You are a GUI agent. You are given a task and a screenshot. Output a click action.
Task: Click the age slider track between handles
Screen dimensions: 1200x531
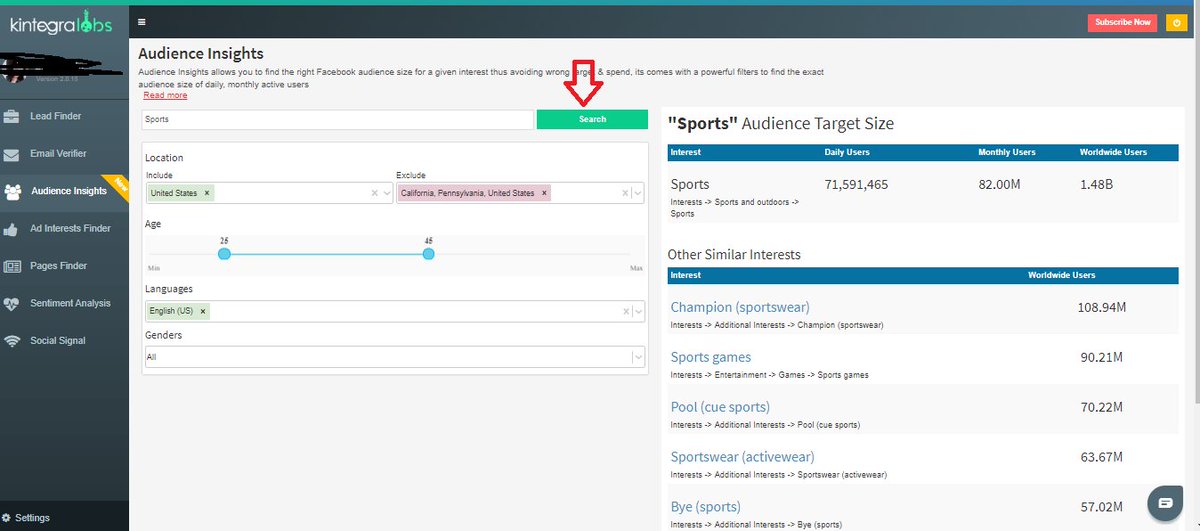click(327, 254)
